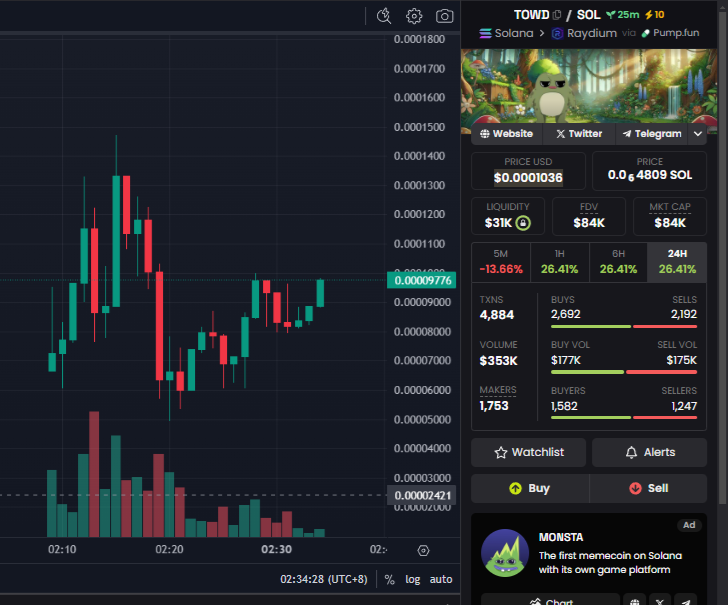
Task: Open chart settings gear icon
Action: point(414,16)
